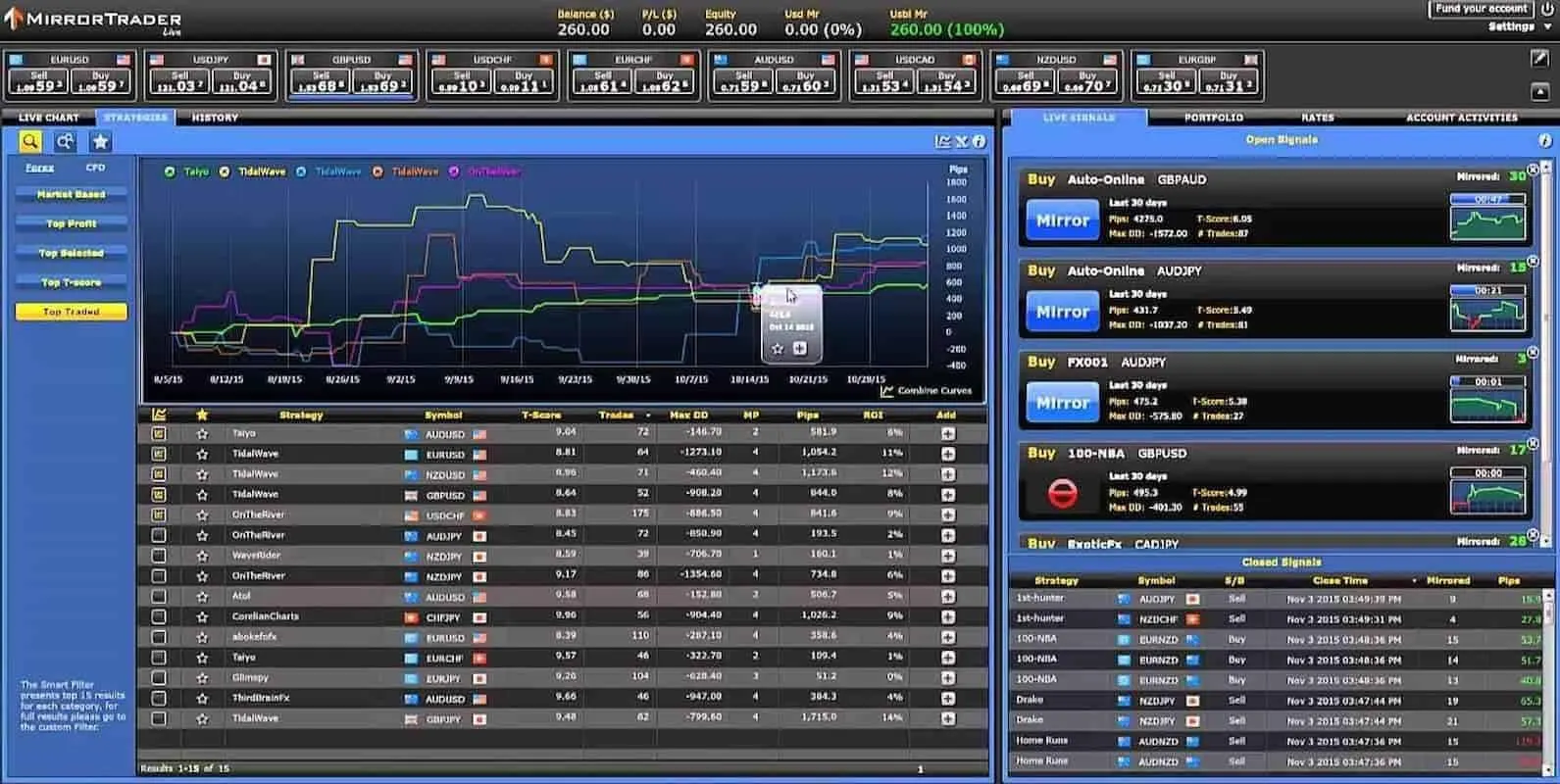Image resolution: width=1560 pixels, height=784 pixels.
Task: Sort by the Trades column header arrow
Action: (x=648, y=416)
